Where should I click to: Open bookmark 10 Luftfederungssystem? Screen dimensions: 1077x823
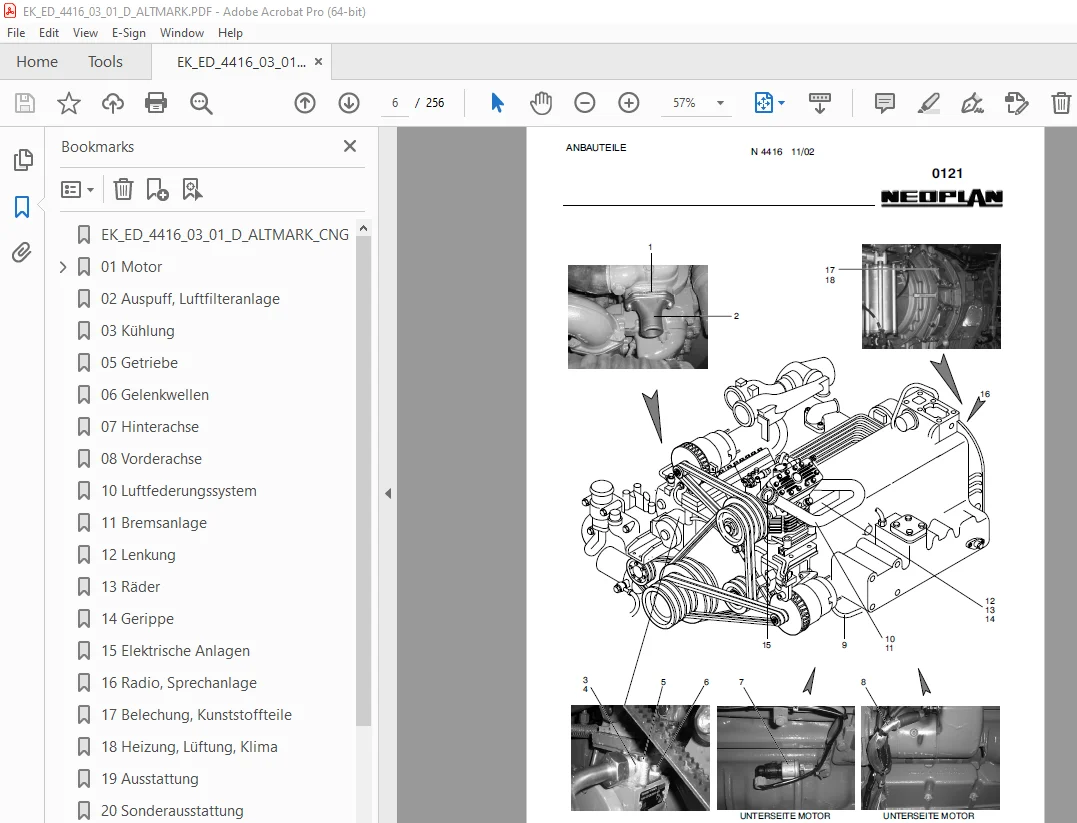click(179, 491)
